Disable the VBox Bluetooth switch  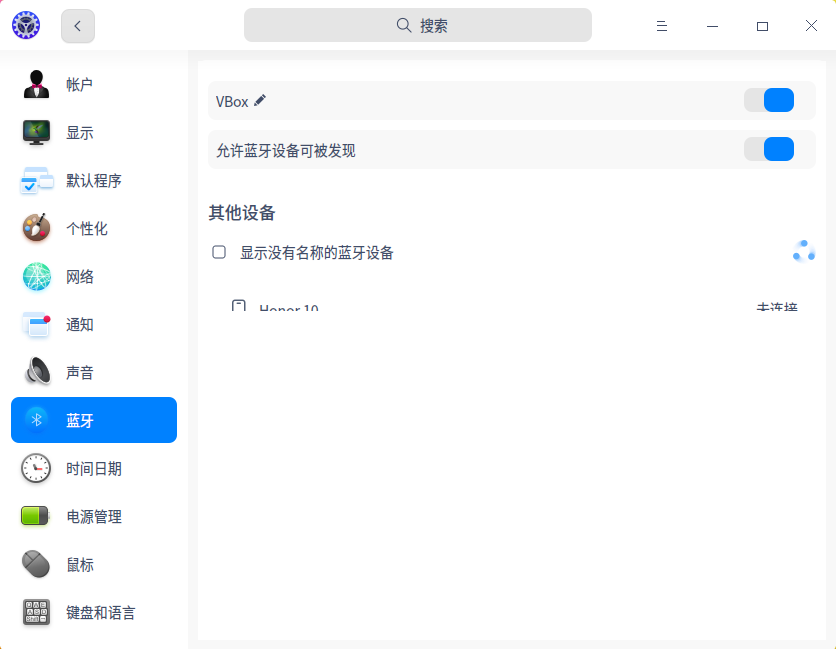pos(770,100)
